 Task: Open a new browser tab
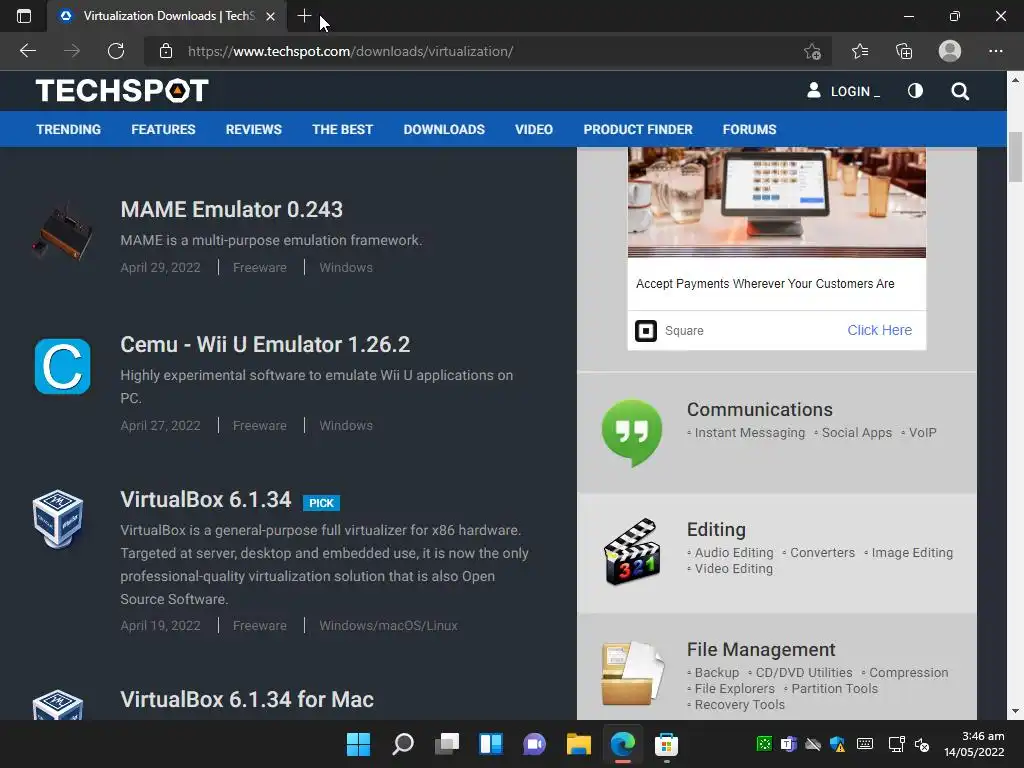click(x=304, y=16)
